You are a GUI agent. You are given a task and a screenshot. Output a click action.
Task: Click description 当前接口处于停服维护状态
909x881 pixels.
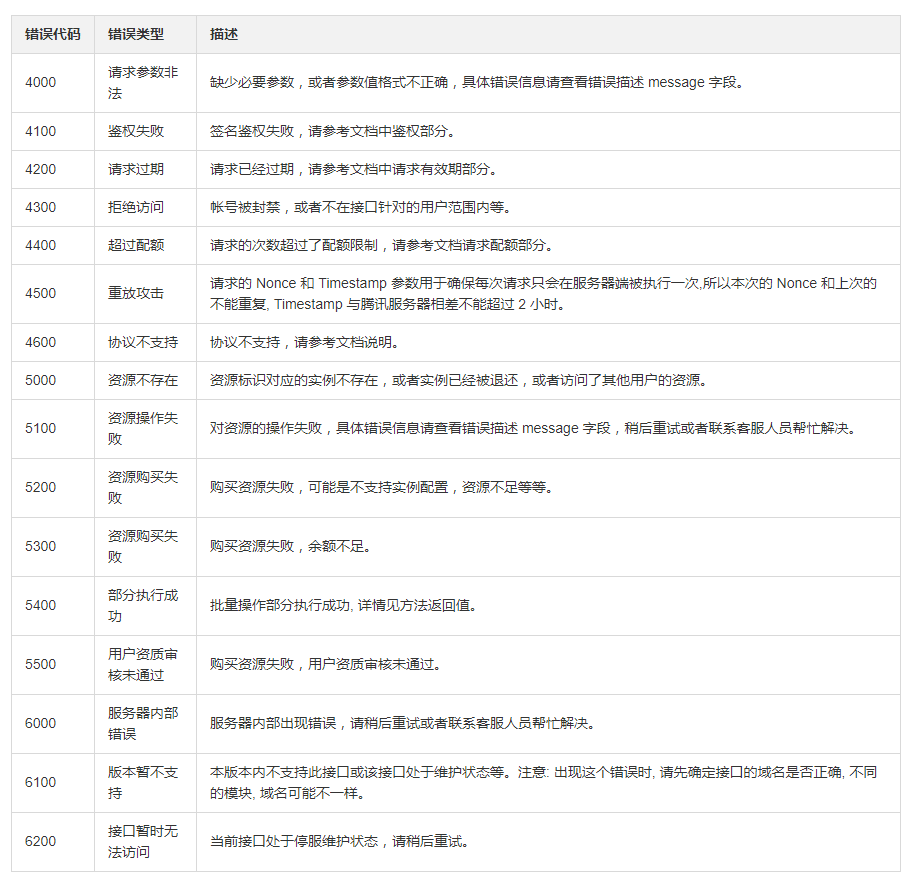click(x=339, y=841)
